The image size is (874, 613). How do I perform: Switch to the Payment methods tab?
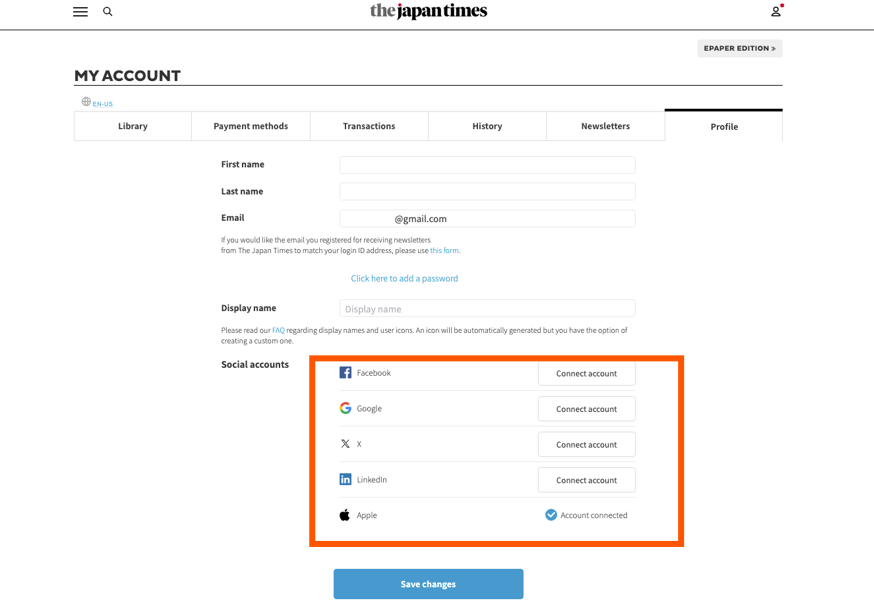[x=251, y=126]
